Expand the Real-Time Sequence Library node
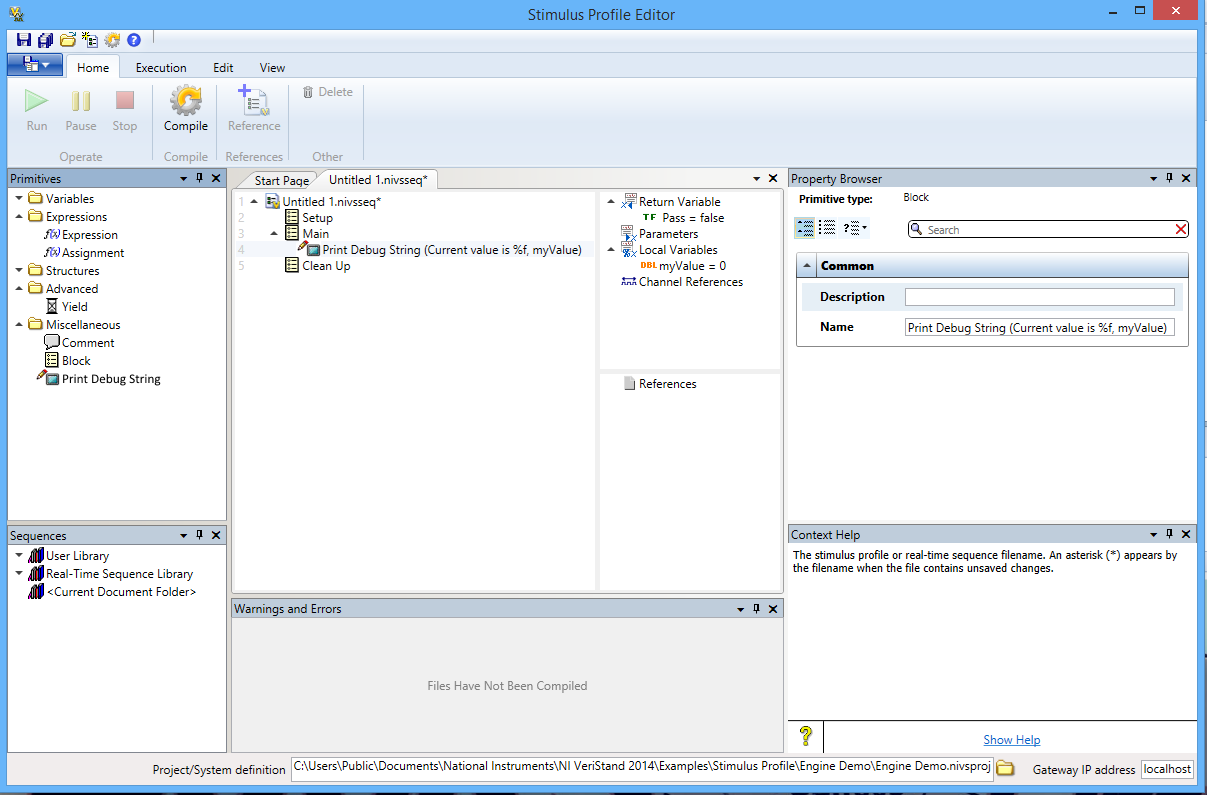The width and height of the screenshot is (1207, 795). pyautogui.click(x=20, y=574)
